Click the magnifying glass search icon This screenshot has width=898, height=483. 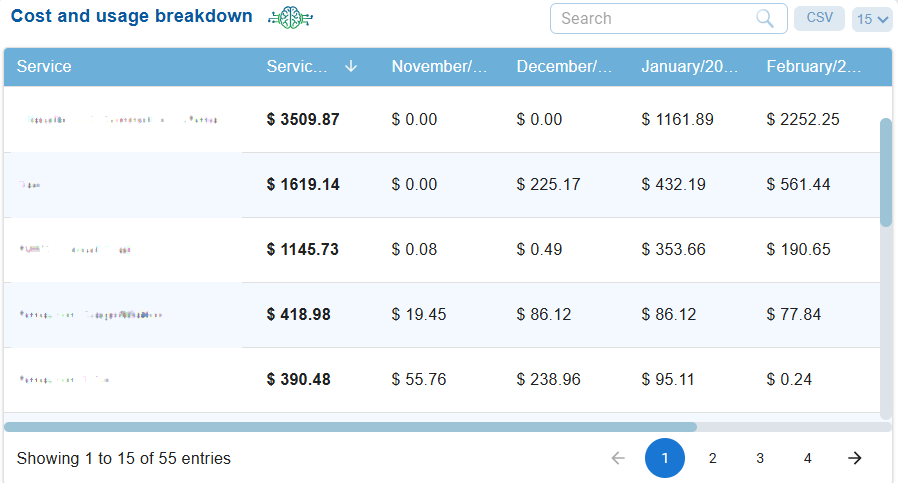tap(765, 18)
